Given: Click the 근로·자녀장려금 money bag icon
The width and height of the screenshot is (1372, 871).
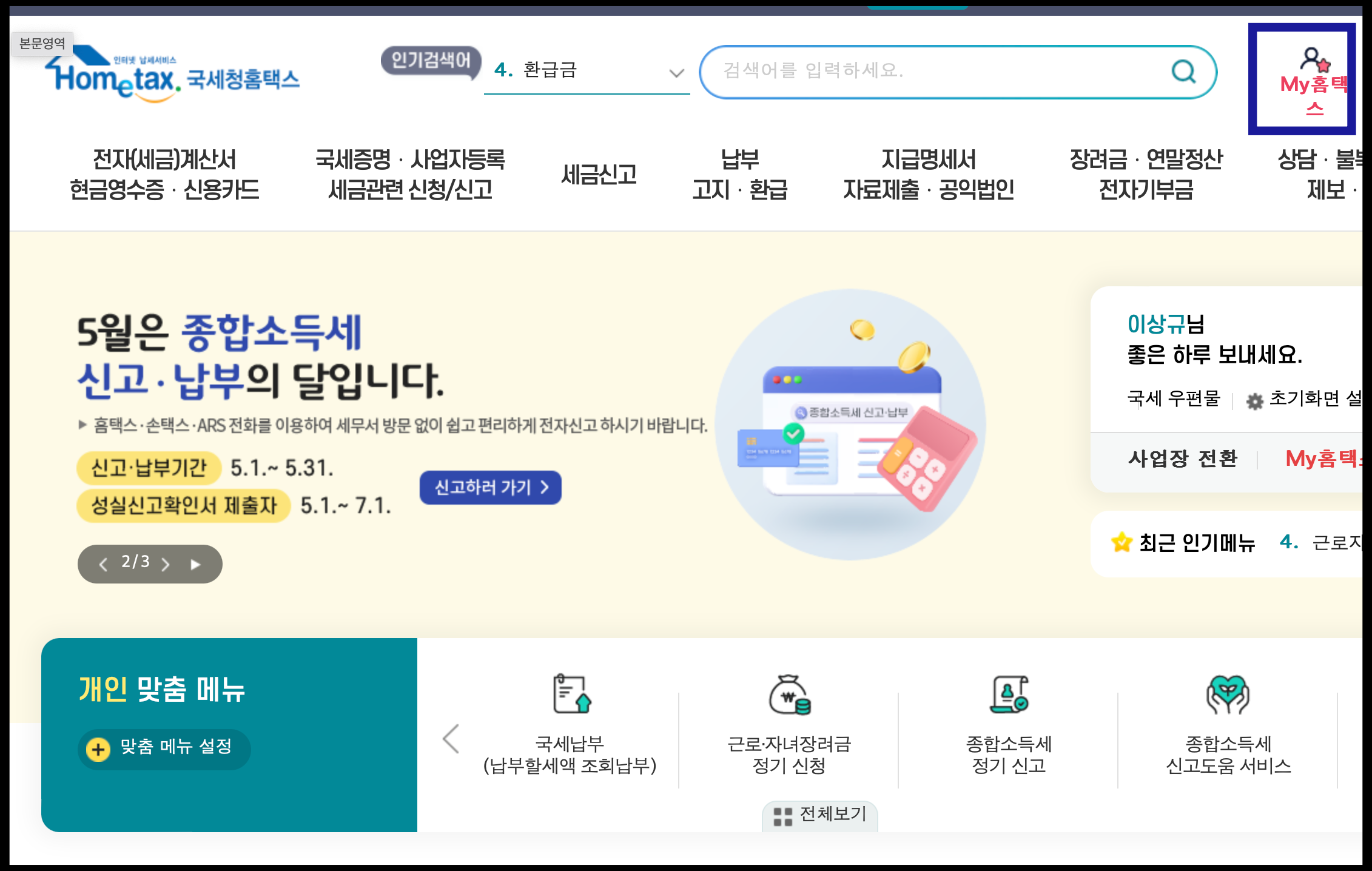Looking at the screenshot, I should pos(789,695).
